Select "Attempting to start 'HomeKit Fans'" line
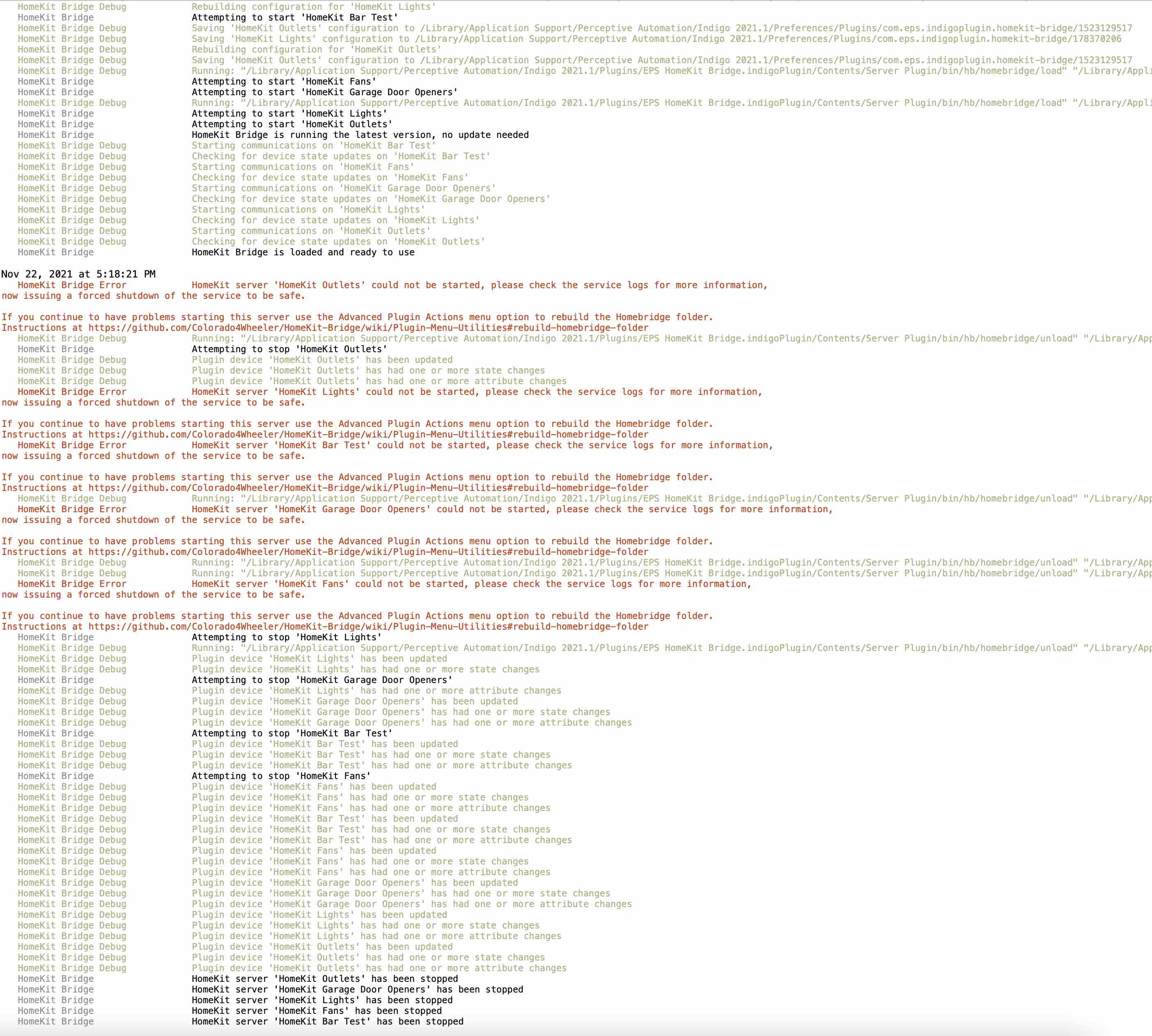 (284, 81)
